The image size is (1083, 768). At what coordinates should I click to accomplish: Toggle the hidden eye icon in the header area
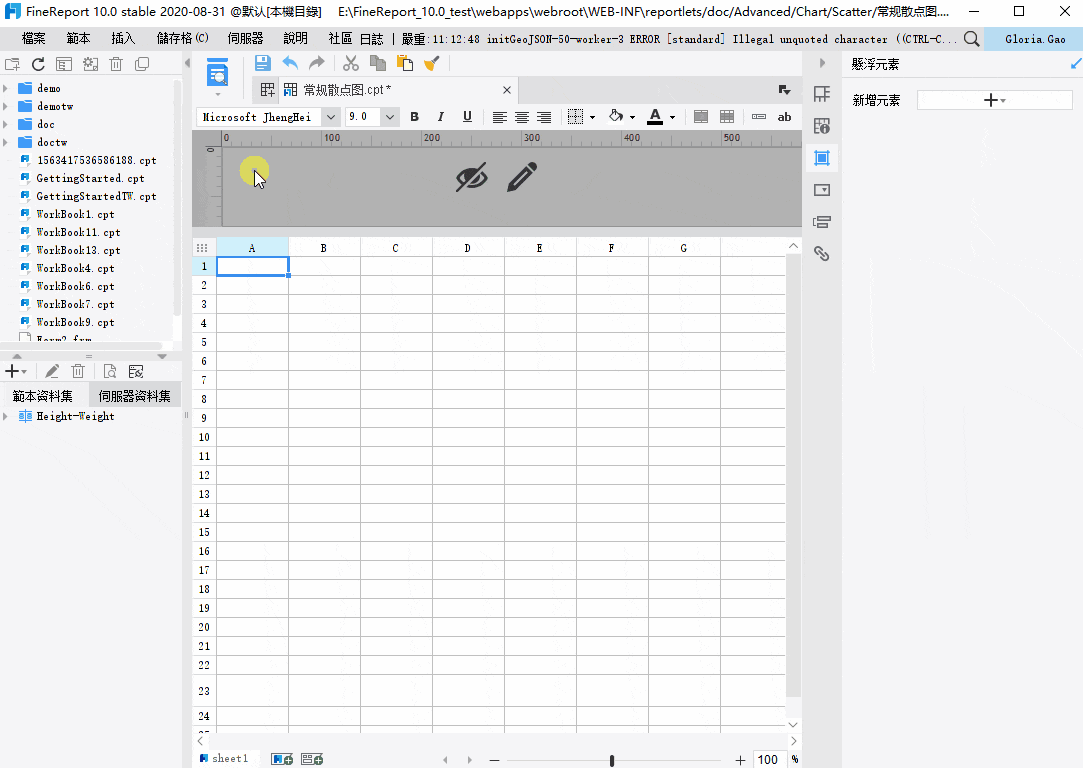pyautogui.click(x=472, y=177)
